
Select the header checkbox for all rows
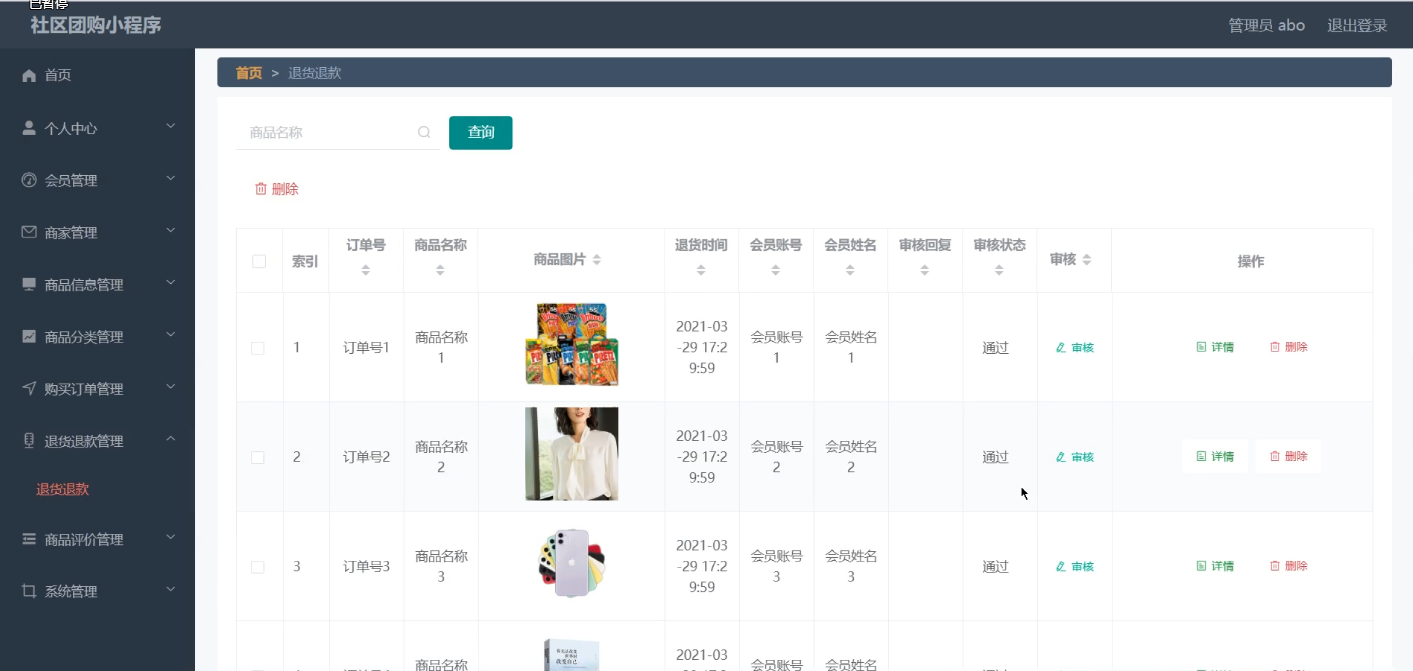point(259,261)
